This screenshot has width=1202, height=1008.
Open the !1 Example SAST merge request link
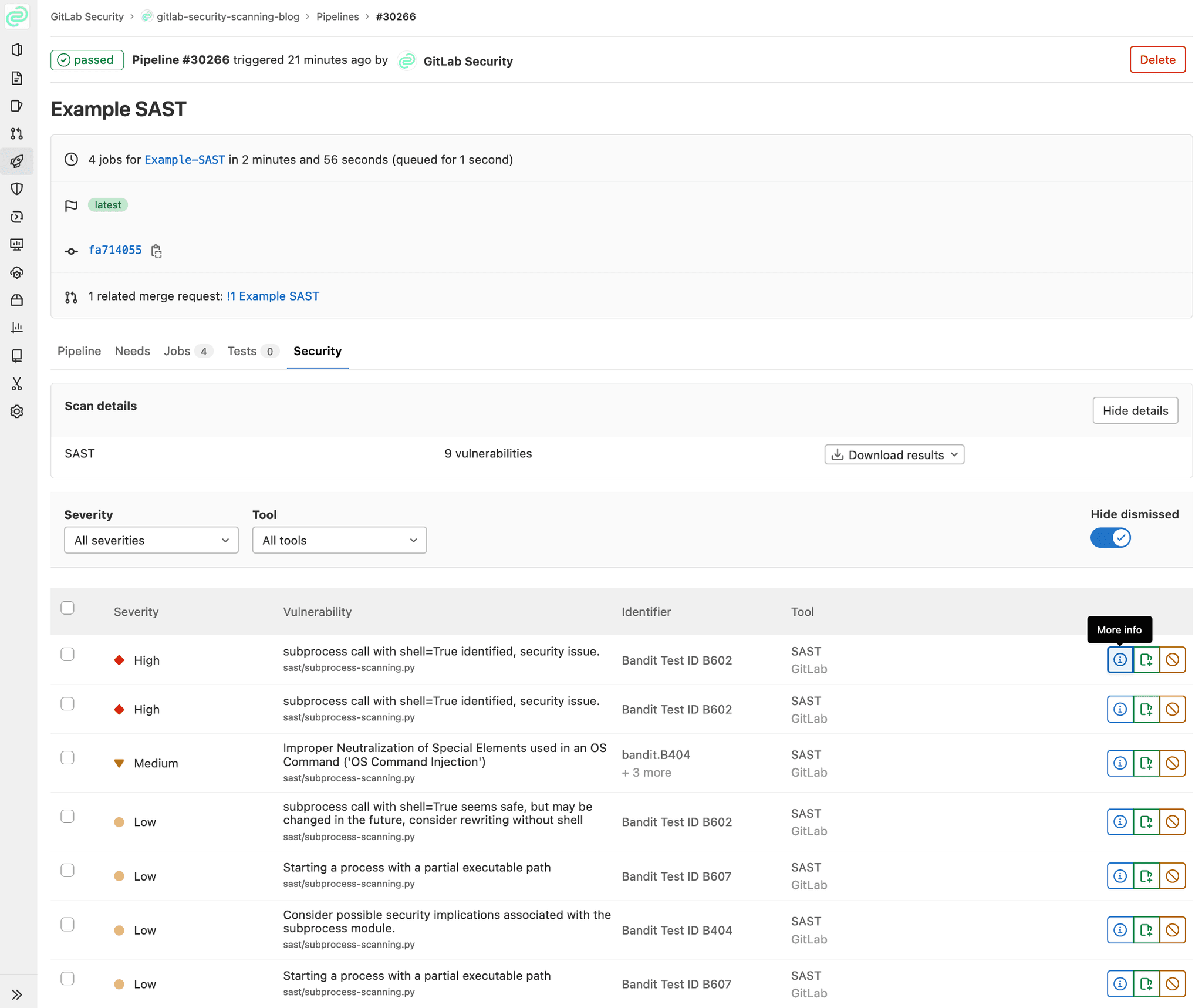click(x=273, y=296)
